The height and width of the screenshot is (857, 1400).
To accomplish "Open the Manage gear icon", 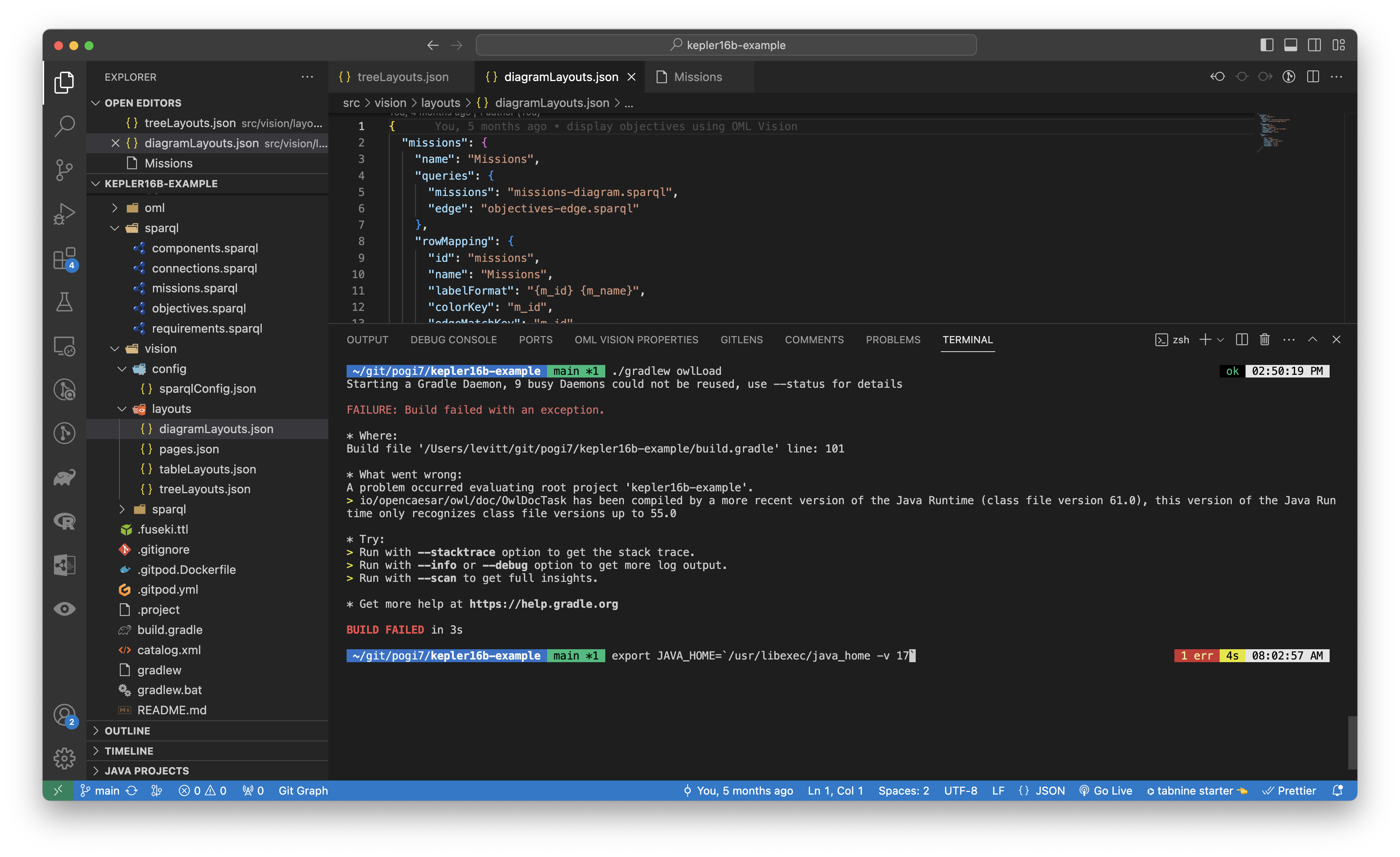I will click(x=64, y=758).
